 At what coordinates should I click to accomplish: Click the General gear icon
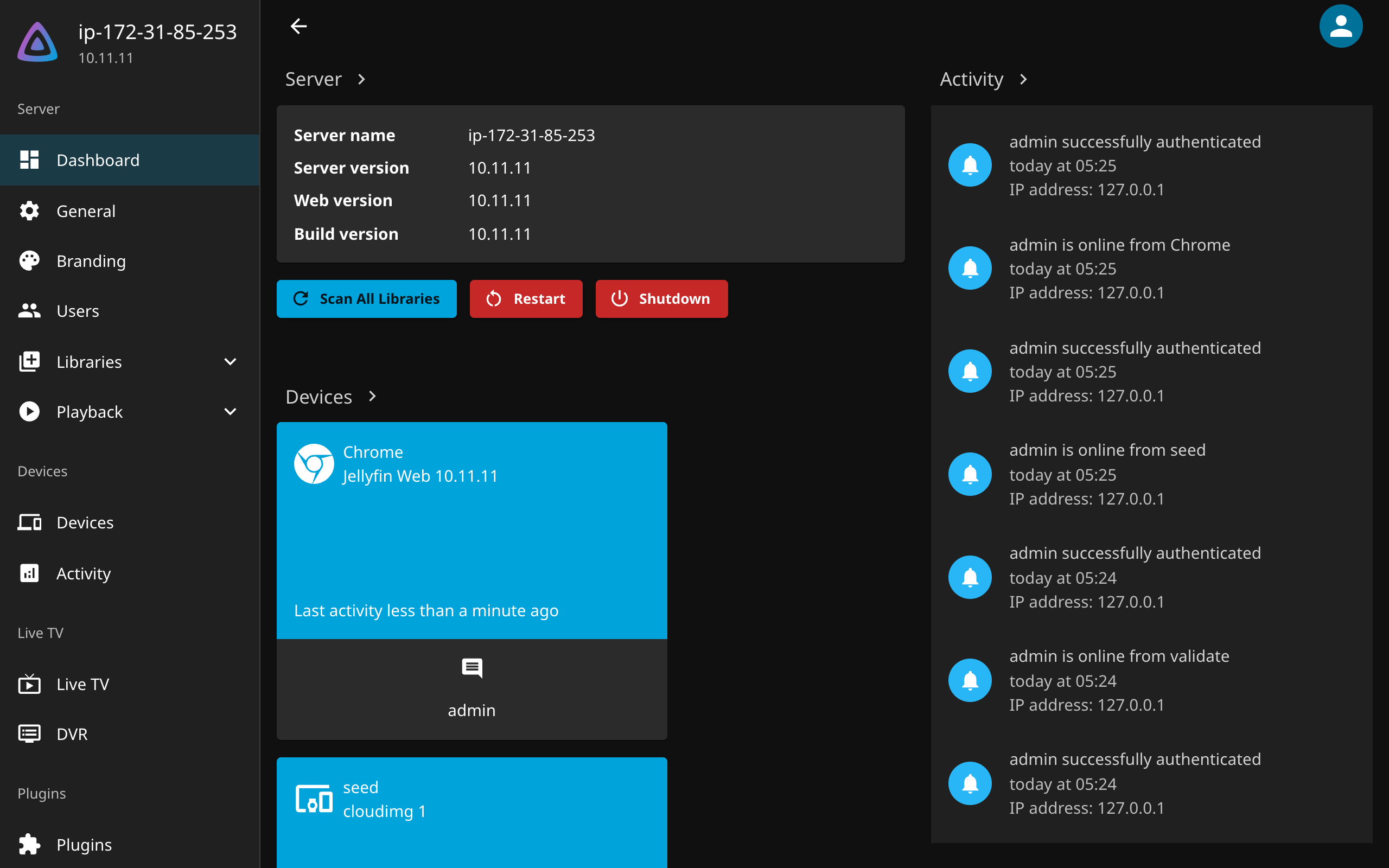tap(29, 210)
